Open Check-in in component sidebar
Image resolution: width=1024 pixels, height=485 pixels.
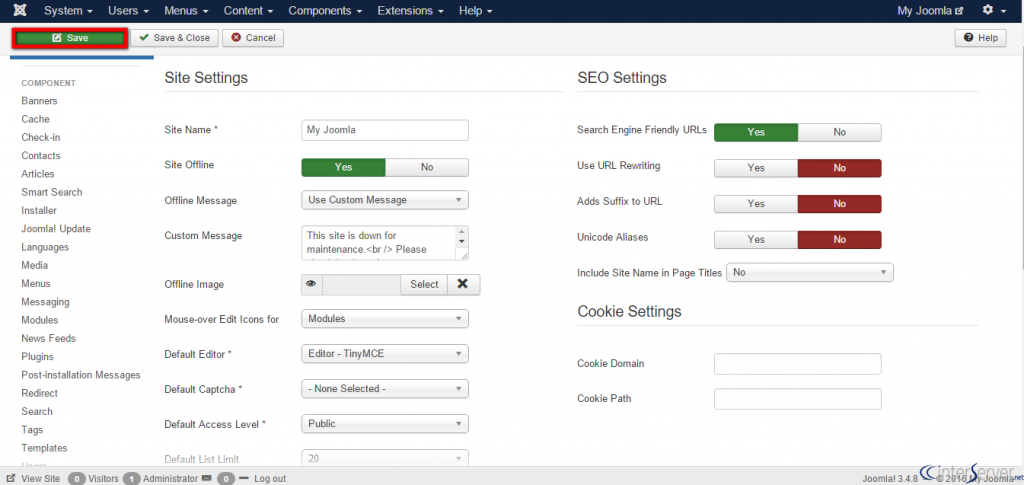point(40,138)
